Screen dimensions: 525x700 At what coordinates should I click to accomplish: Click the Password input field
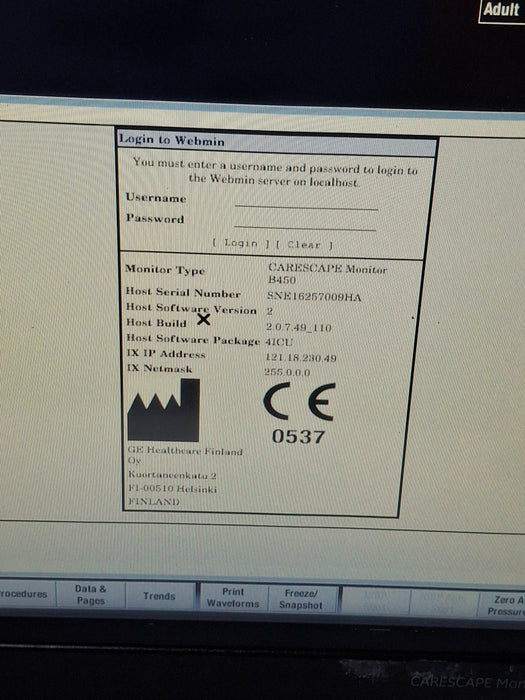(x=305, y=222)
